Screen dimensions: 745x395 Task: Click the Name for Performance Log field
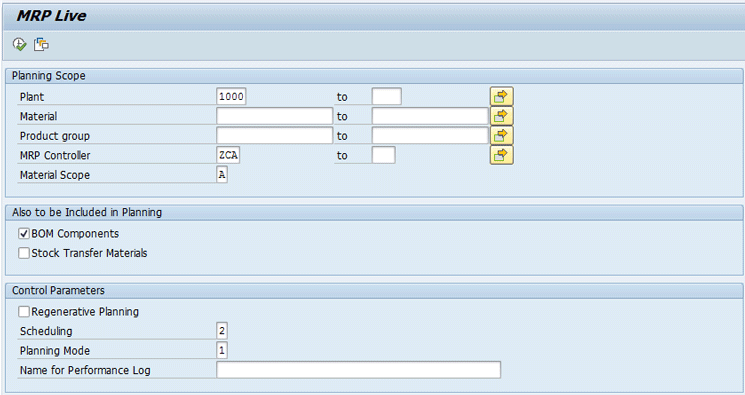pos(358,370)
